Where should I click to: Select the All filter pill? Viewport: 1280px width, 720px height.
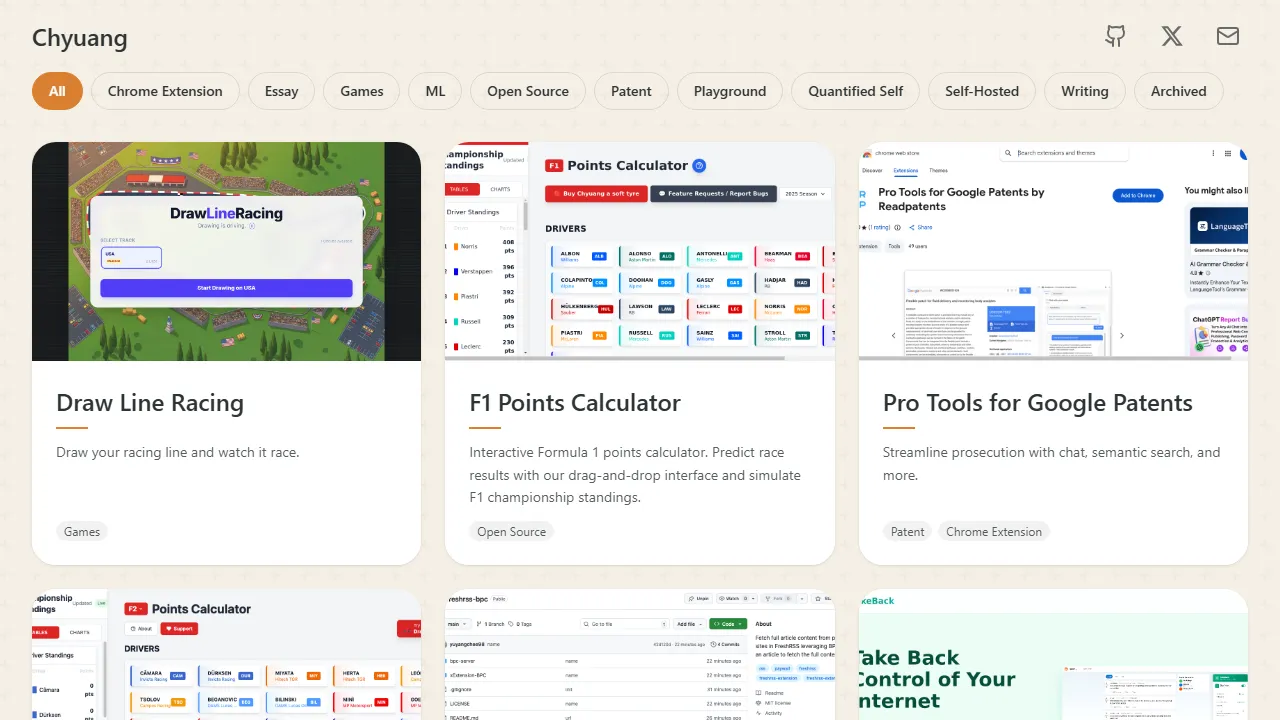click(x=57, y=91)
